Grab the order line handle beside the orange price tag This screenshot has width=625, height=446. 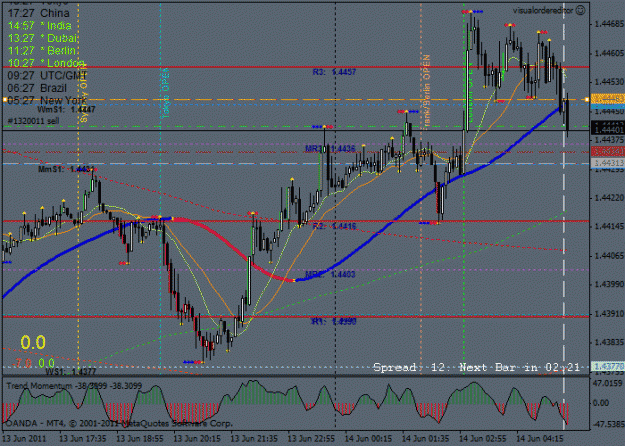pyautogui.click(x=587, y=99)
